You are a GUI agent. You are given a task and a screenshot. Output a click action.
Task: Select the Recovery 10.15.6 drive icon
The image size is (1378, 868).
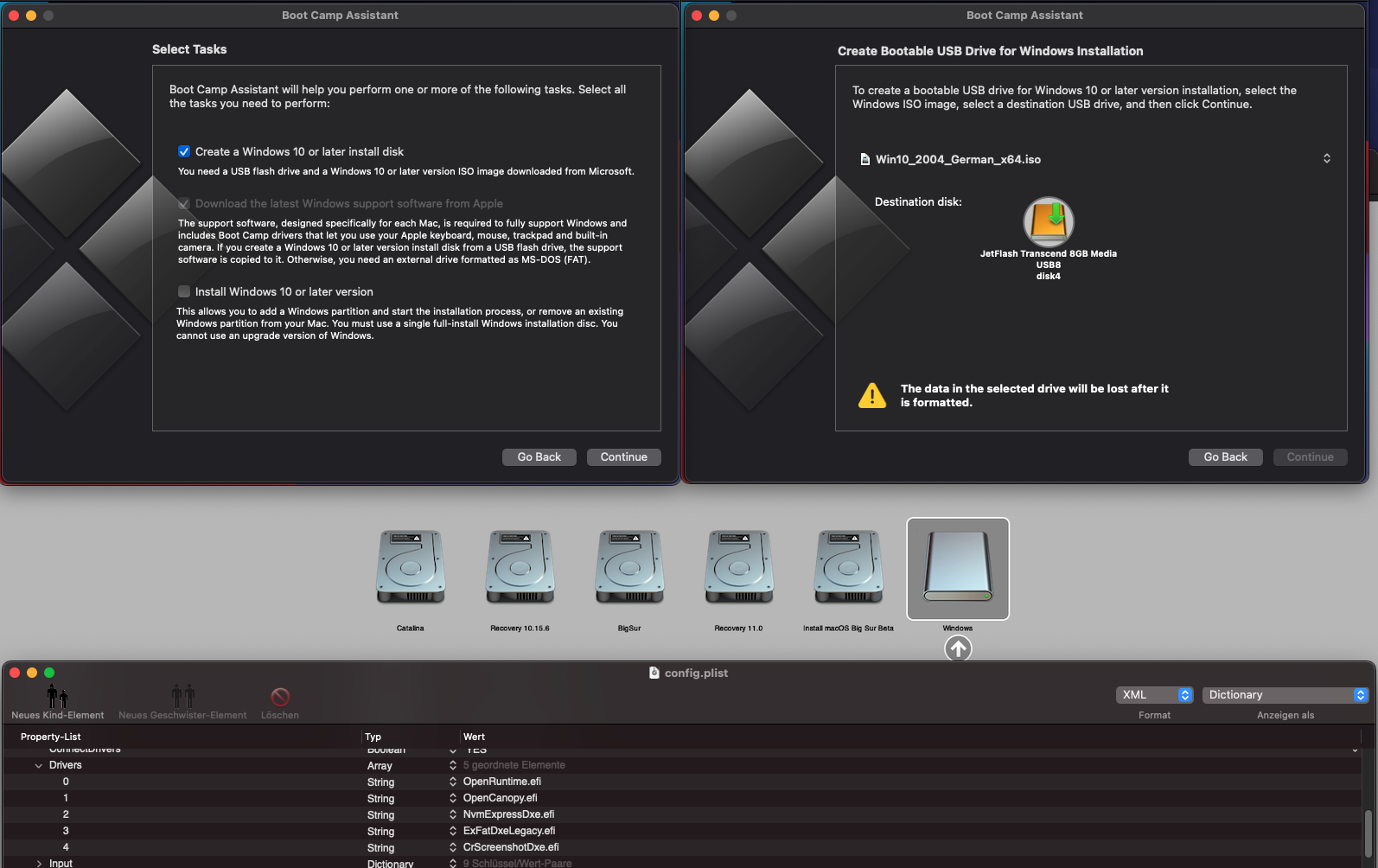point(520,567)
